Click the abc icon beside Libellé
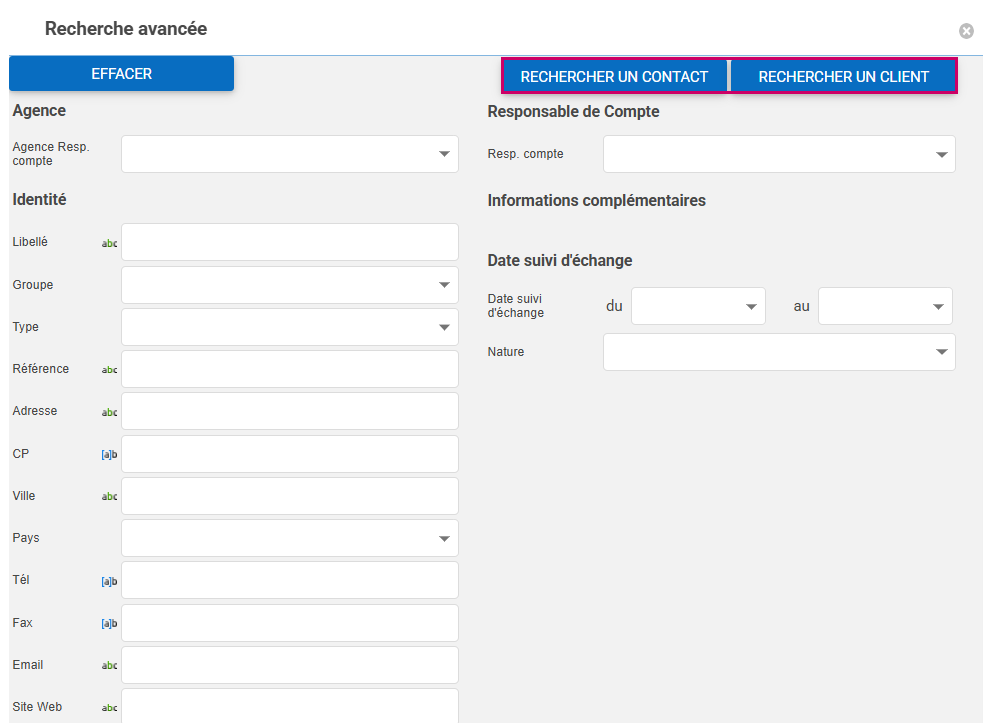This screenshot has height=723, width=983. click(x=109, y=243)
